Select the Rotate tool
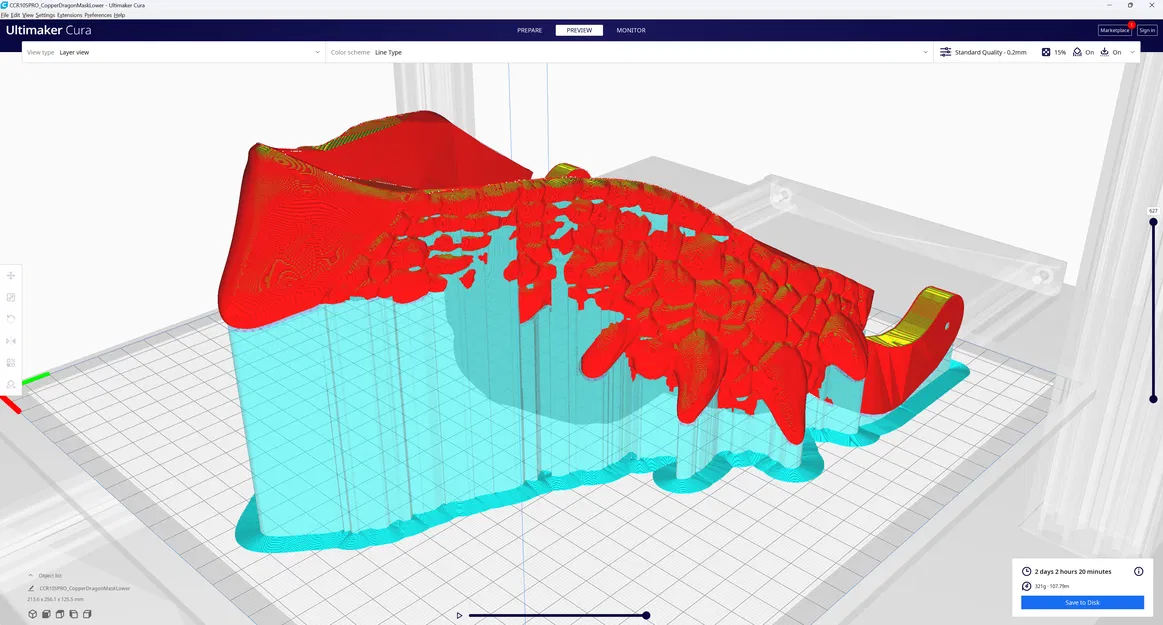Viewport: 1163px width, 625px height. point(11,319)
